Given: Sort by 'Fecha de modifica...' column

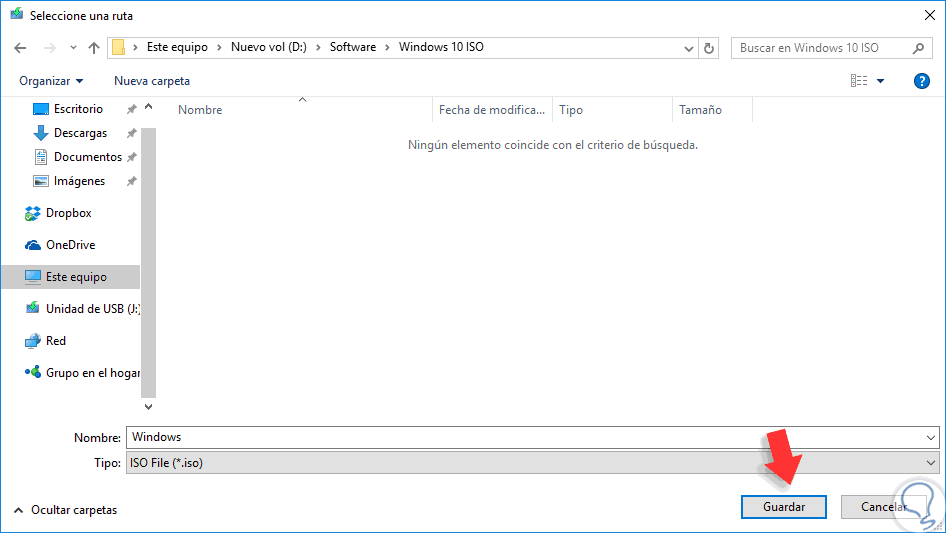Looking at the screenshot, I should (x=492, y=110).
